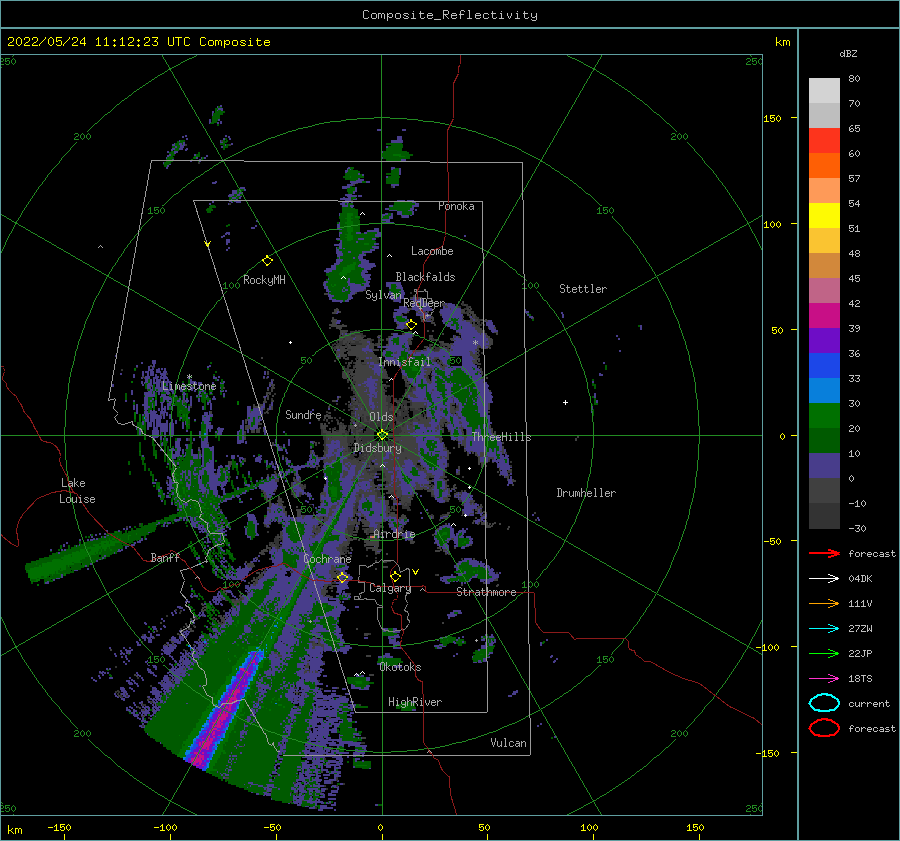Click the ThreeHills label
Screen dimensions: 900x841
tap(501, 437)
